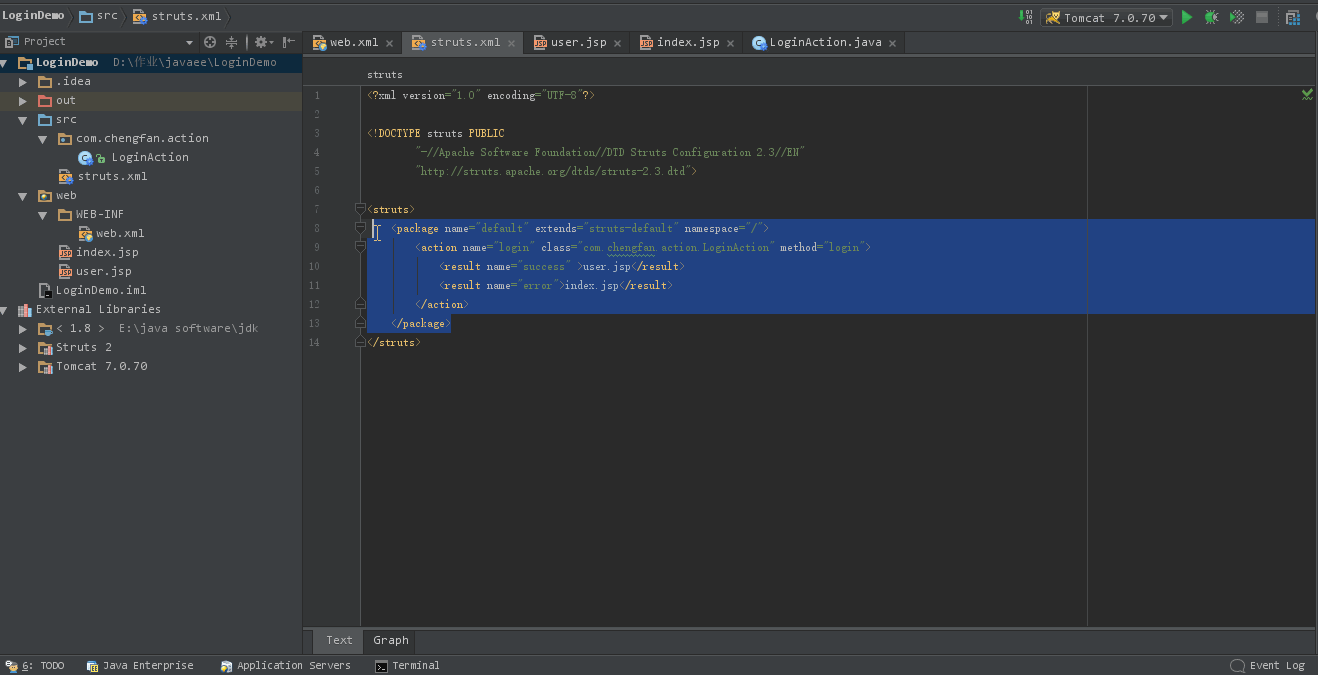Select opened file with locate icon

[208, 41]
